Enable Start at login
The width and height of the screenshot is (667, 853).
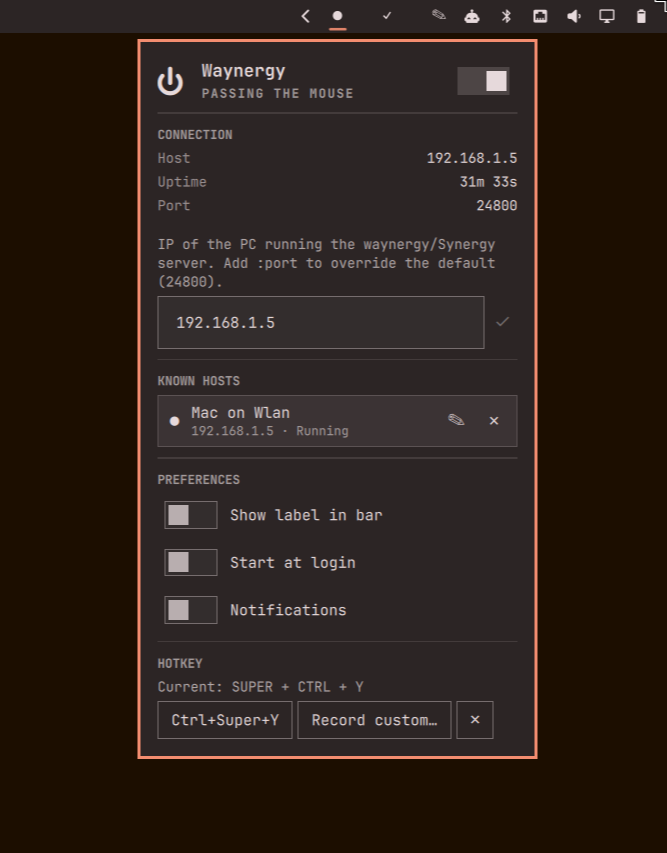191,562
